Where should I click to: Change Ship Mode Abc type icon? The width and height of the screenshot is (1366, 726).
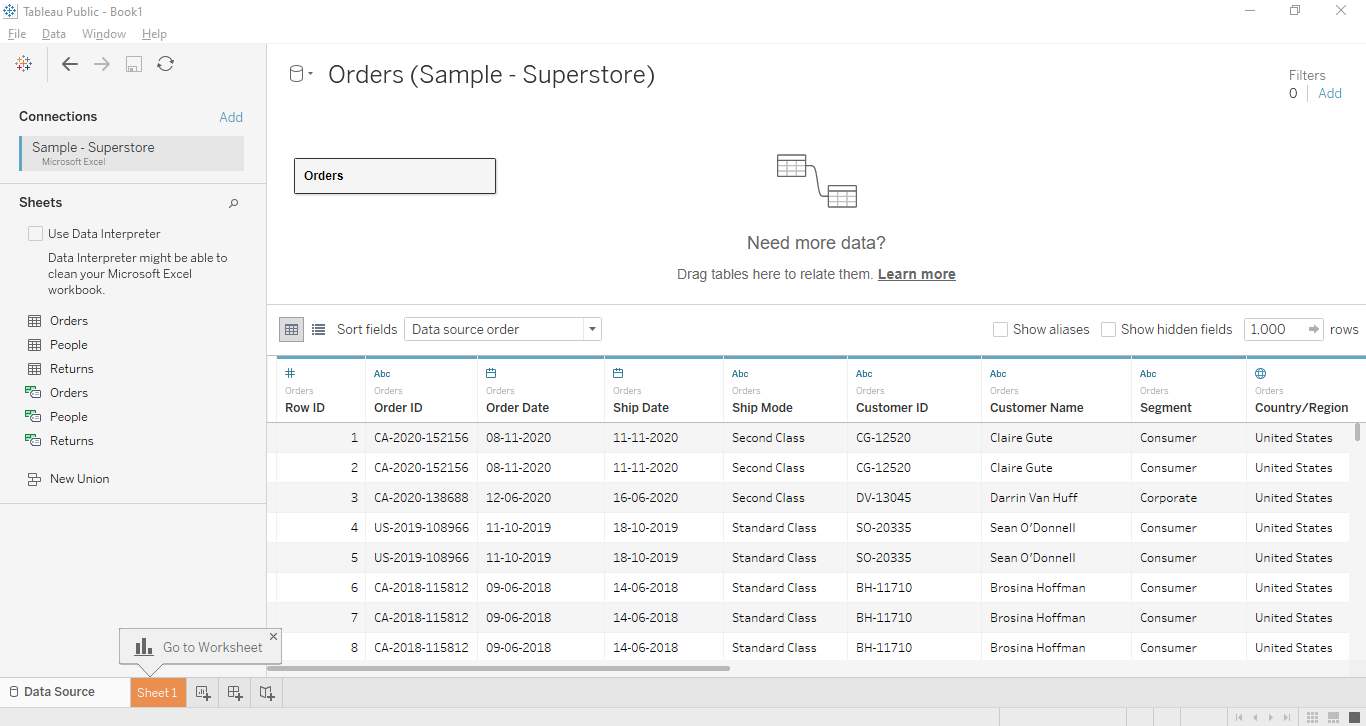click(740, 374)
